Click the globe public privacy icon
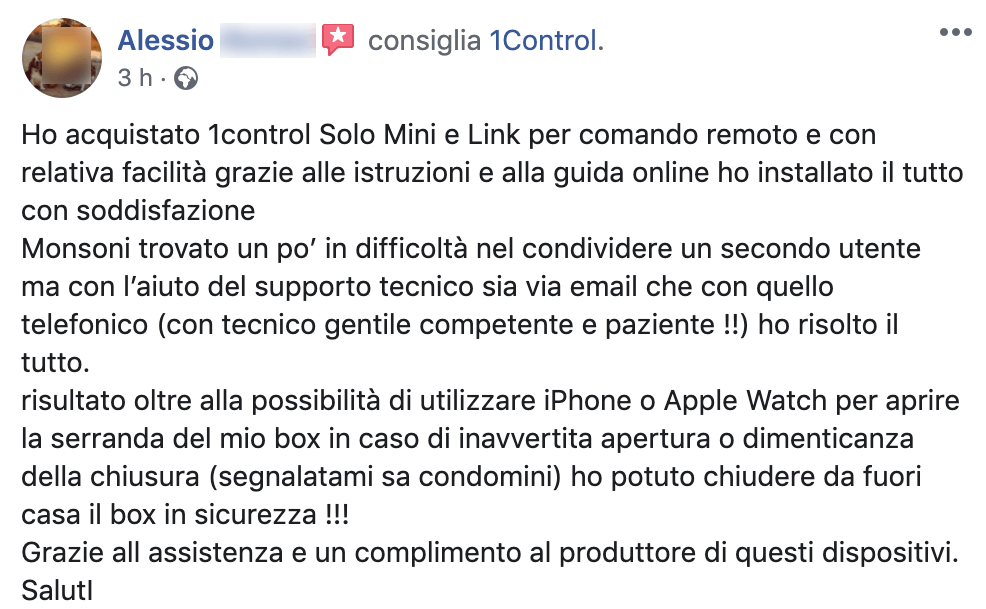 pyautogui.click(x=186, y=79)
